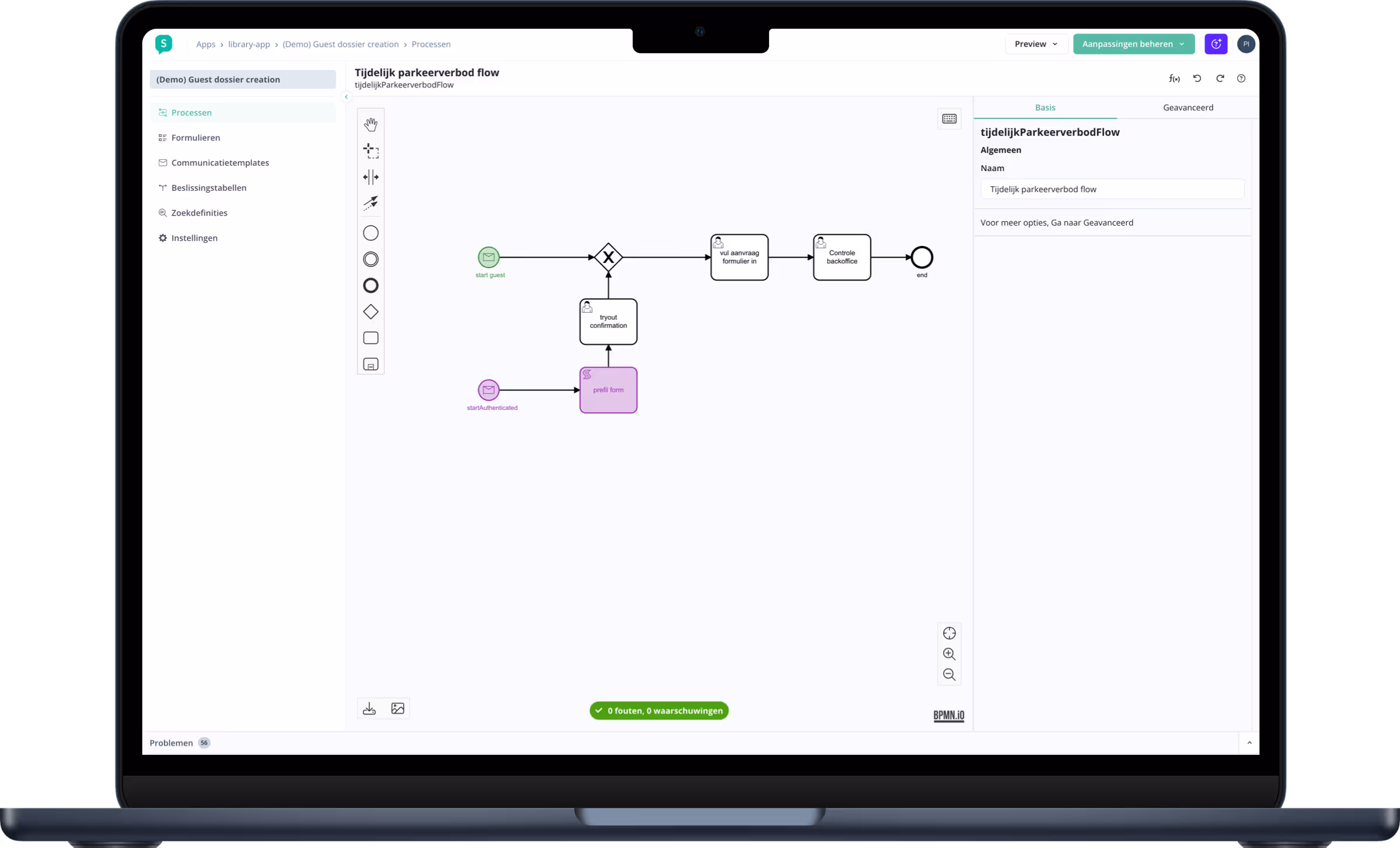
Task: Expand the Problemen panel
Action: click(x=1249, y=743)
